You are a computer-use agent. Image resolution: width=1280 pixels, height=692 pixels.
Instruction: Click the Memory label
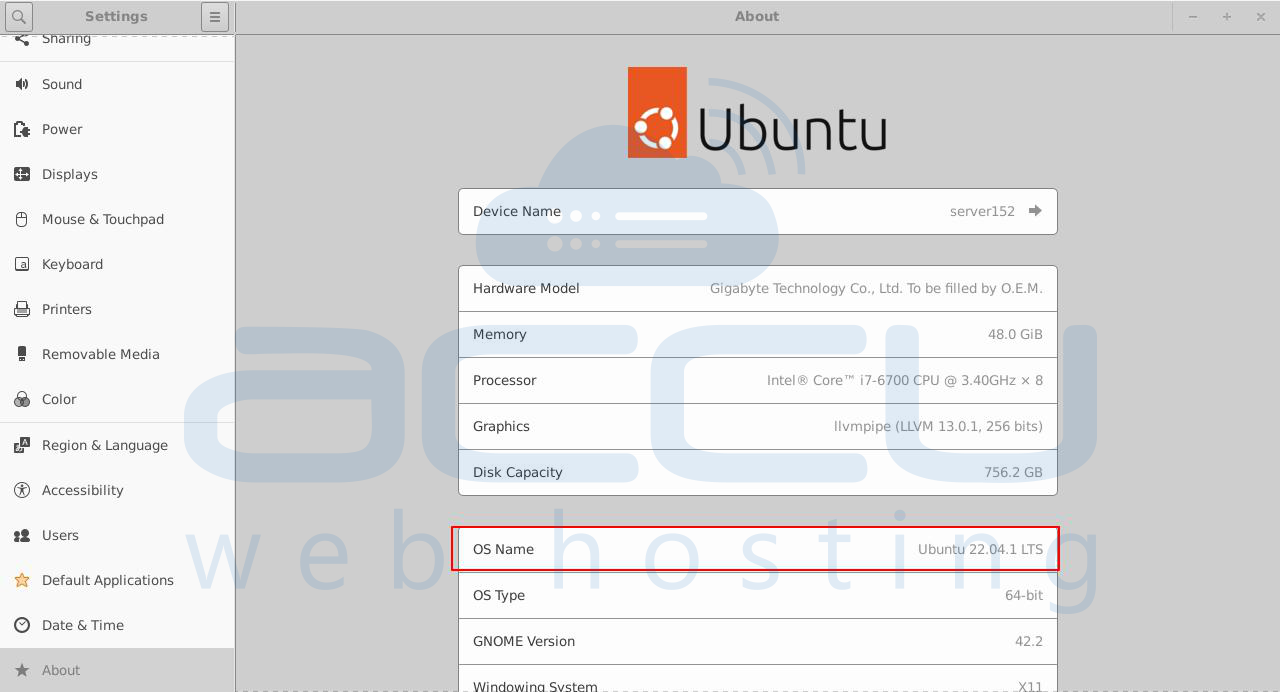499,334
